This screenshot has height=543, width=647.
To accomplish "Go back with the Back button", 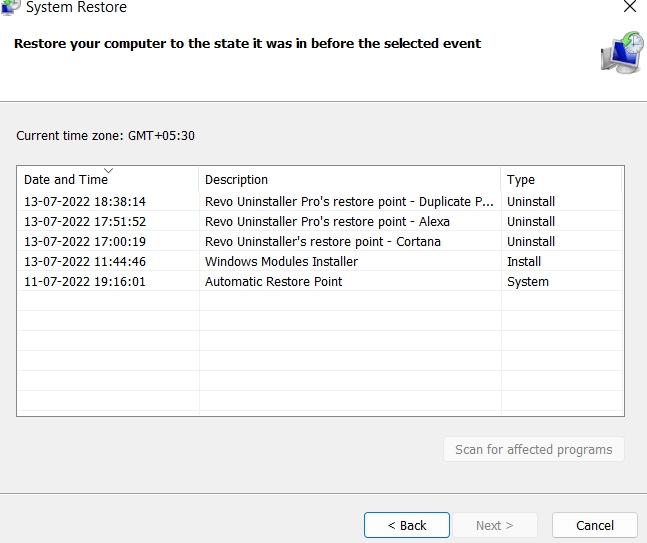I will point(407,525).
